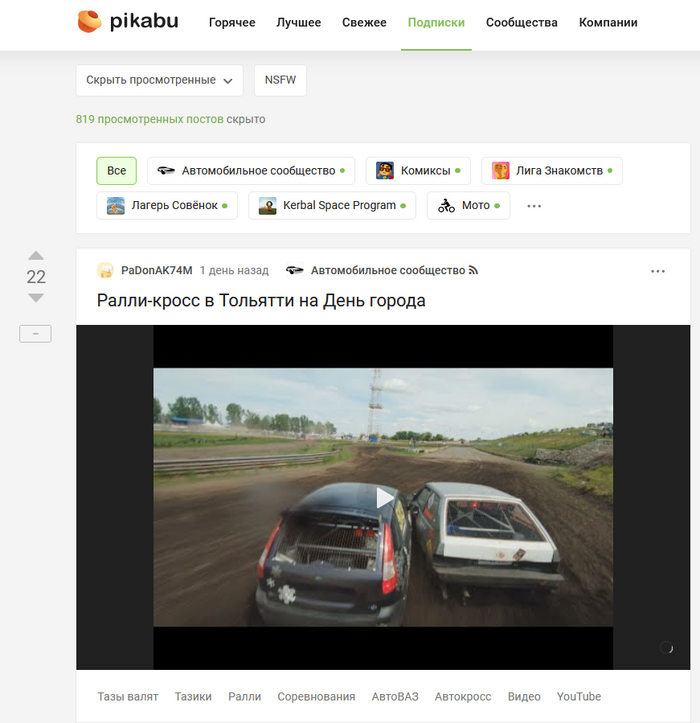Expand more communities with the ellipsis
700x723 pixels.
[x=534, y=206]
